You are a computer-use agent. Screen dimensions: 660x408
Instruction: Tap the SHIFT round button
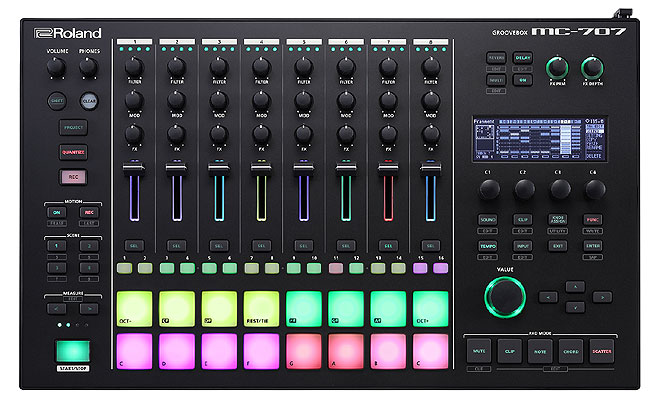(x=56, y=101)
